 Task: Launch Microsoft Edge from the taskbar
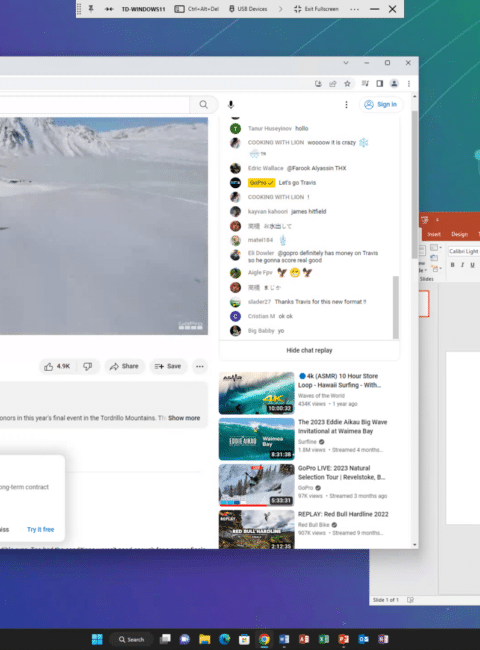[x=224, y=639]
